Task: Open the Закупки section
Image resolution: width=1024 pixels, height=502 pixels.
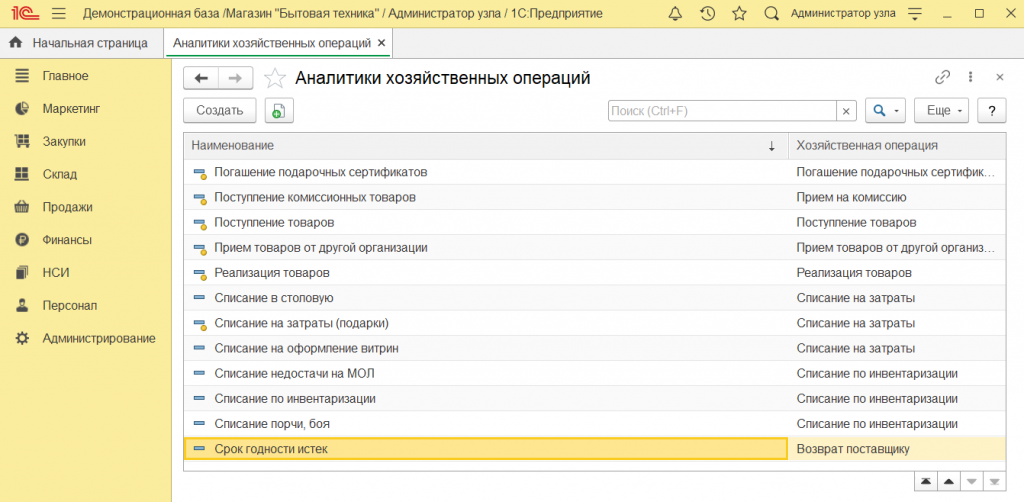Action: 64,142
